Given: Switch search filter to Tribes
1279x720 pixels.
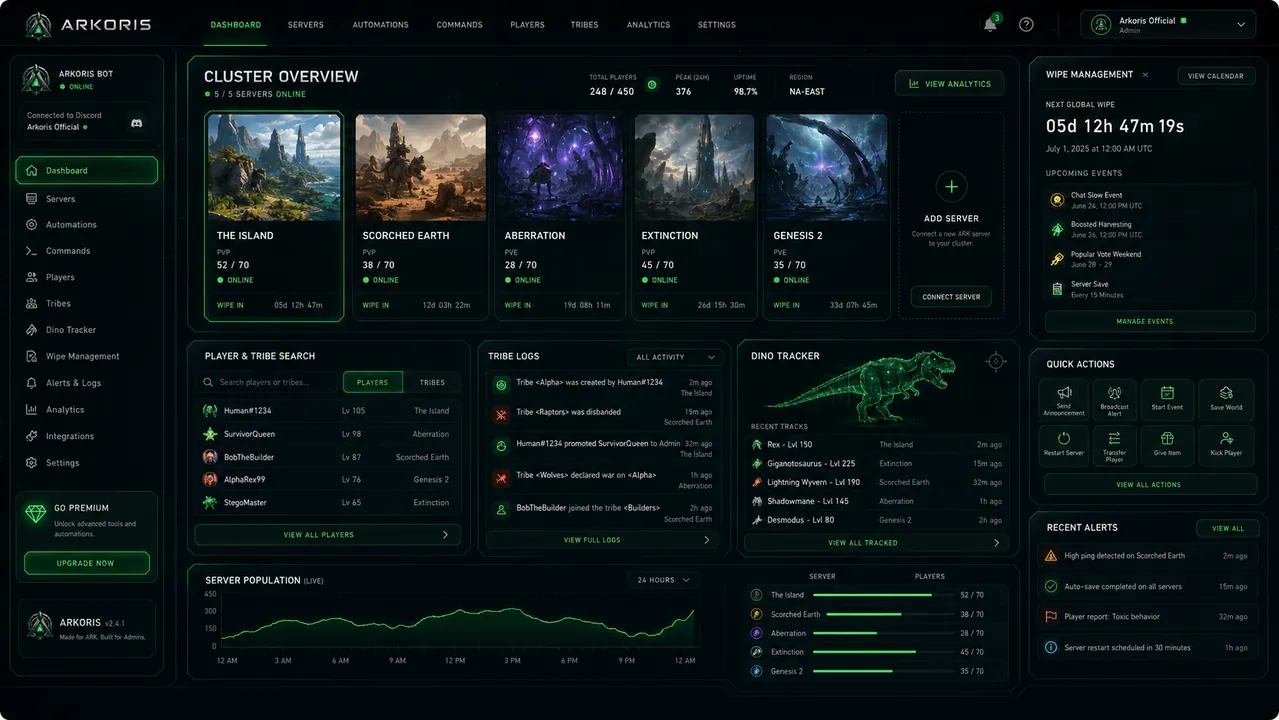Looking at the screenshot, I should [x=432, y=382].
